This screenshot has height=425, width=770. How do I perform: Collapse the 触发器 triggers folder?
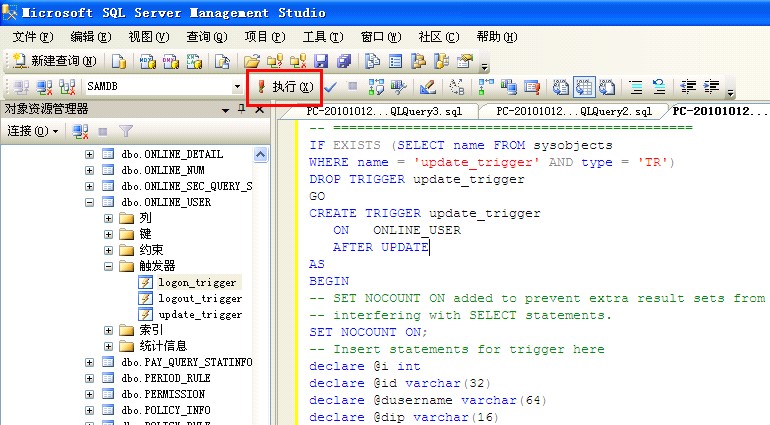(109, 266)
